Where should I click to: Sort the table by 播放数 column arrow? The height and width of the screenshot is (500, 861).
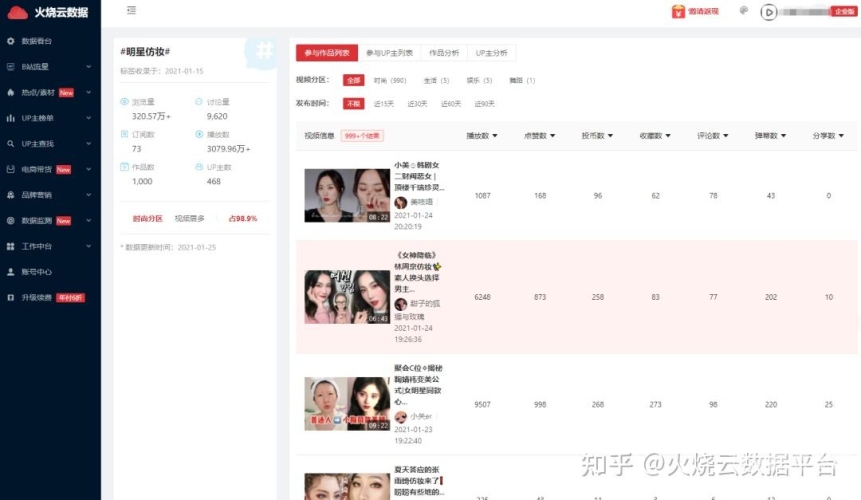[495, 136]
